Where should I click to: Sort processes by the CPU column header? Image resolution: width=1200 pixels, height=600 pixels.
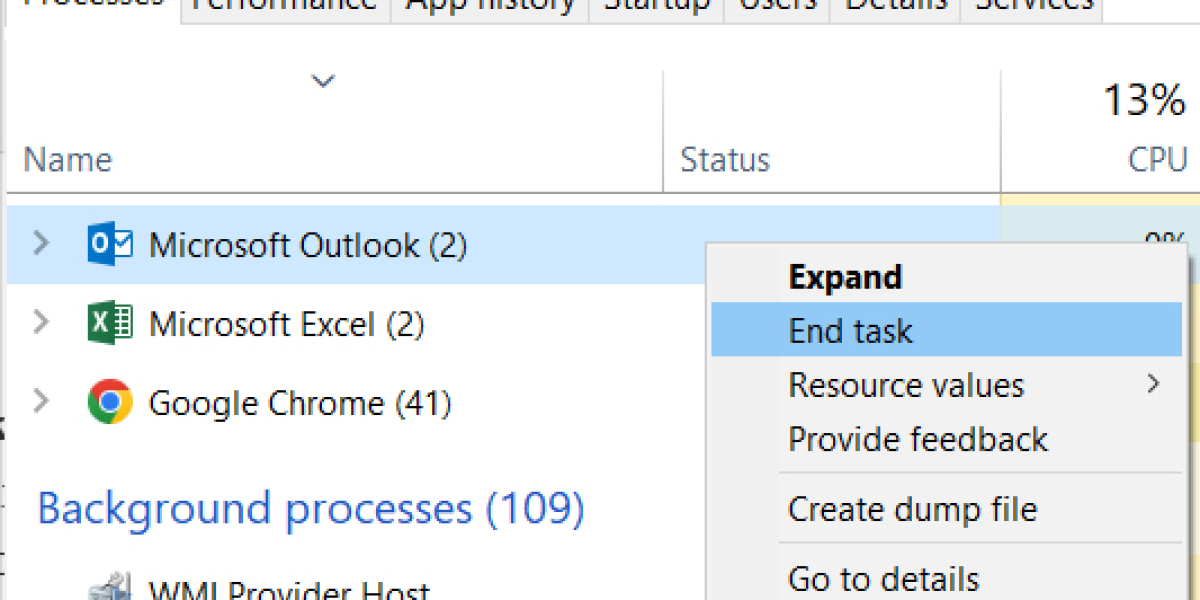coord(1156,158)
